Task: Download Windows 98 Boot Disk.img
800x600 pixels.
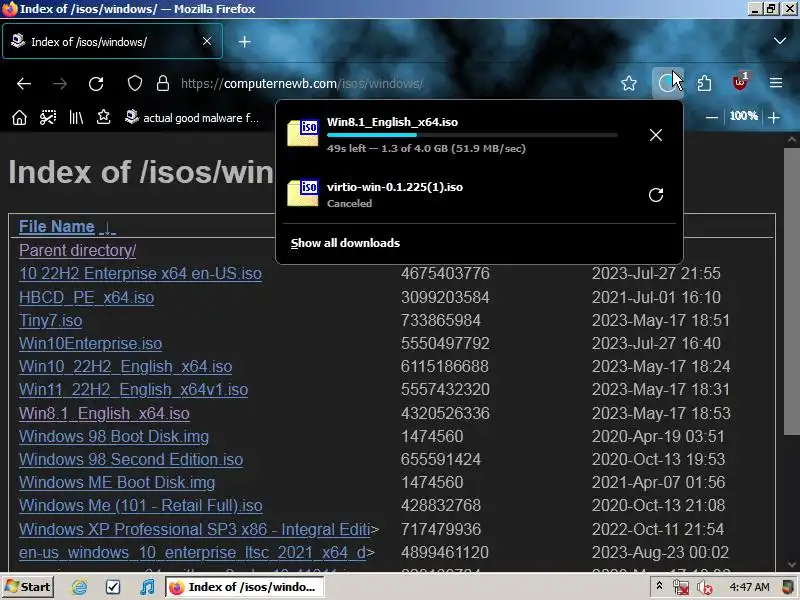Action: point(114,436)
